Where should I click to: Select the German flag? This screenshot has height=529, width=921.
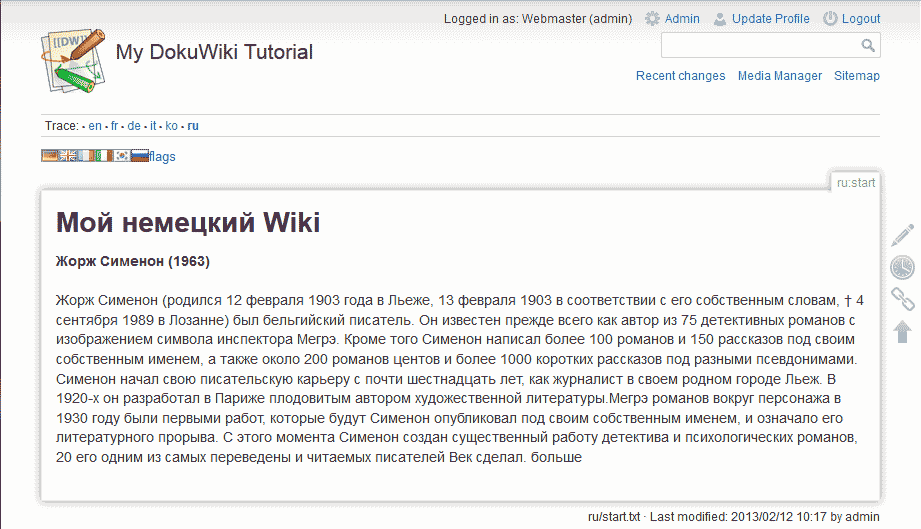tap(50, 156)
